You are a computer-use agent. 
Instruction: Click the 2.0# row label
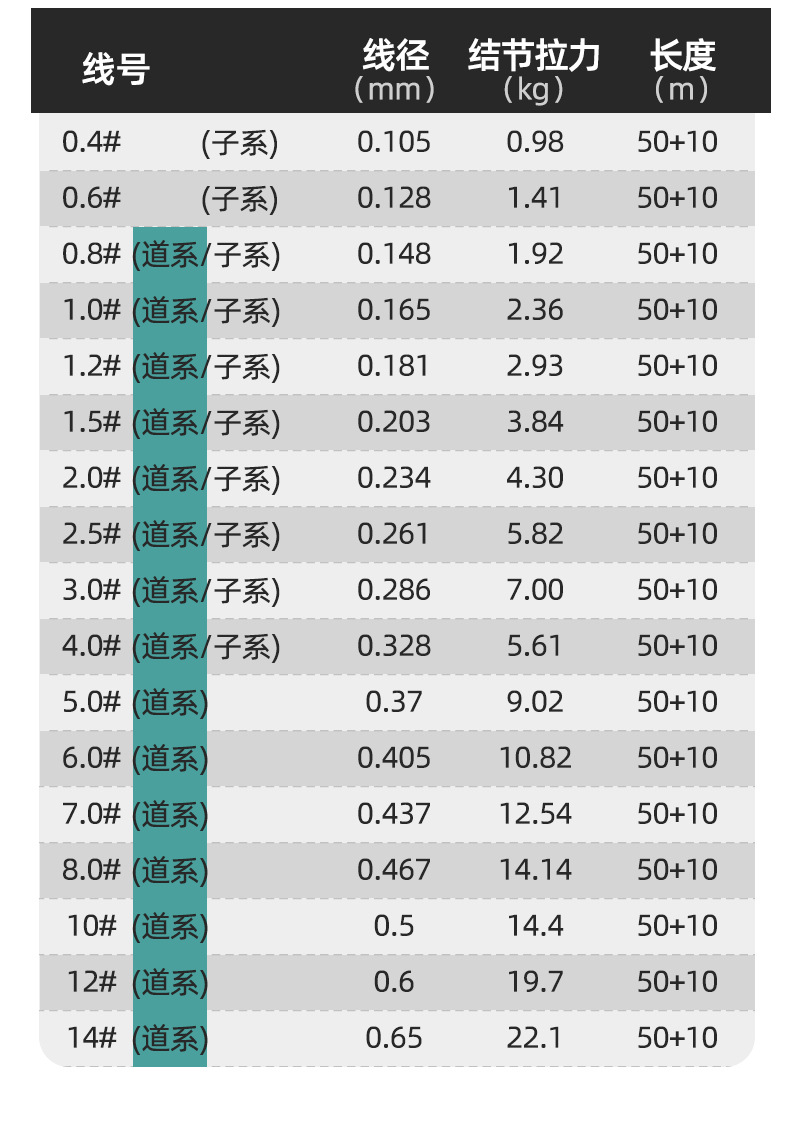(91, 478)
